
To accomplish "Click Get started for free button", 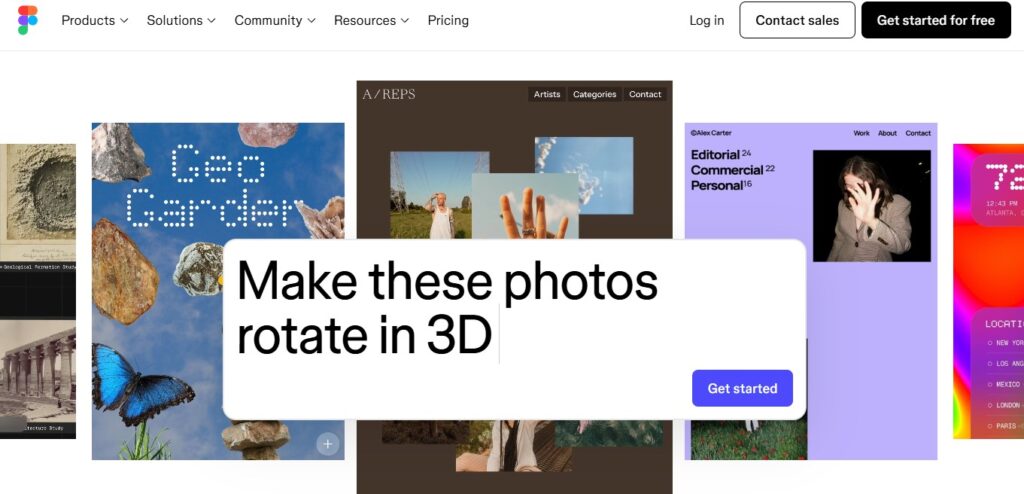I will (935, 20).
